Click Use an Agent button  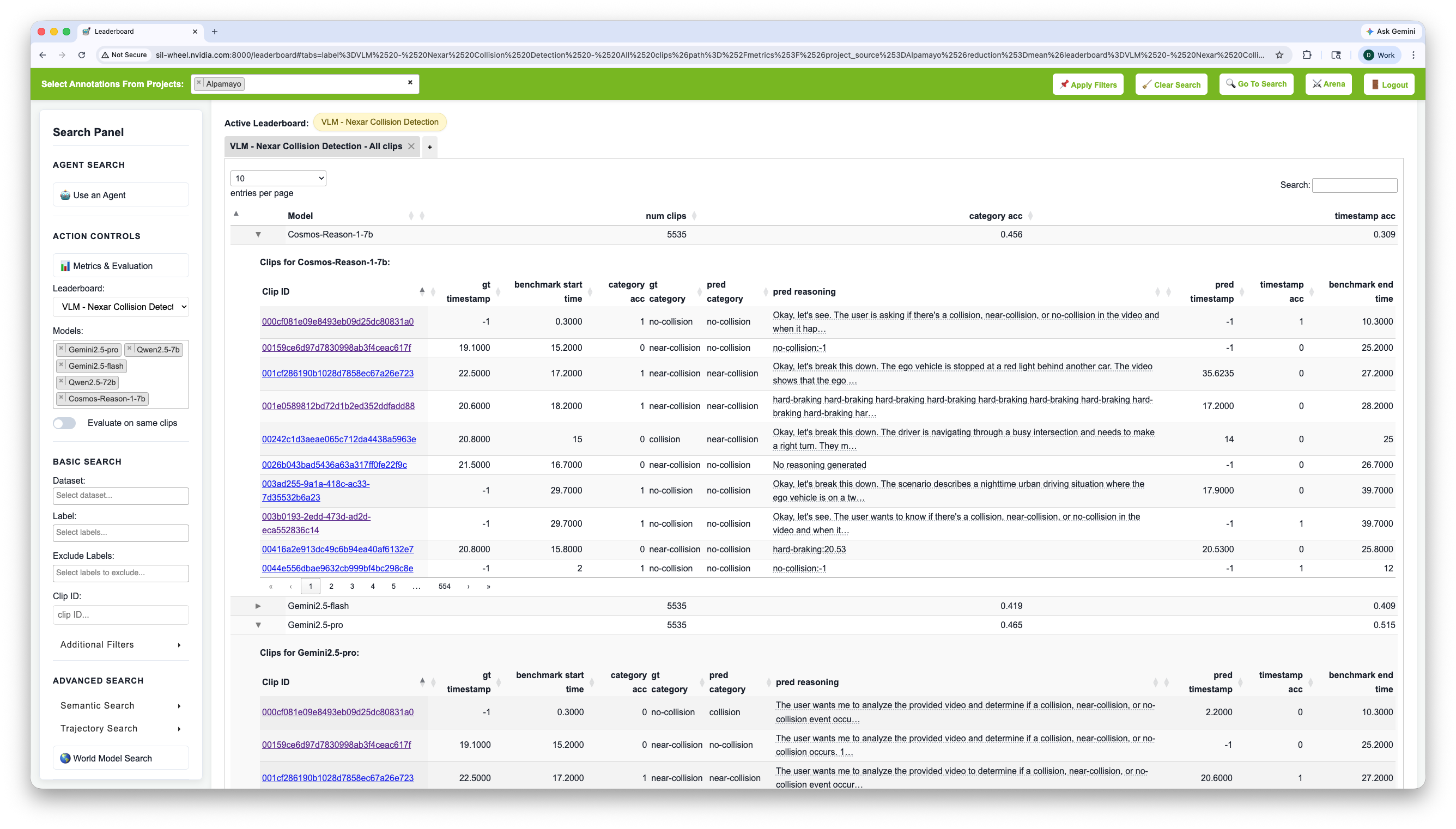pos(121,195)
